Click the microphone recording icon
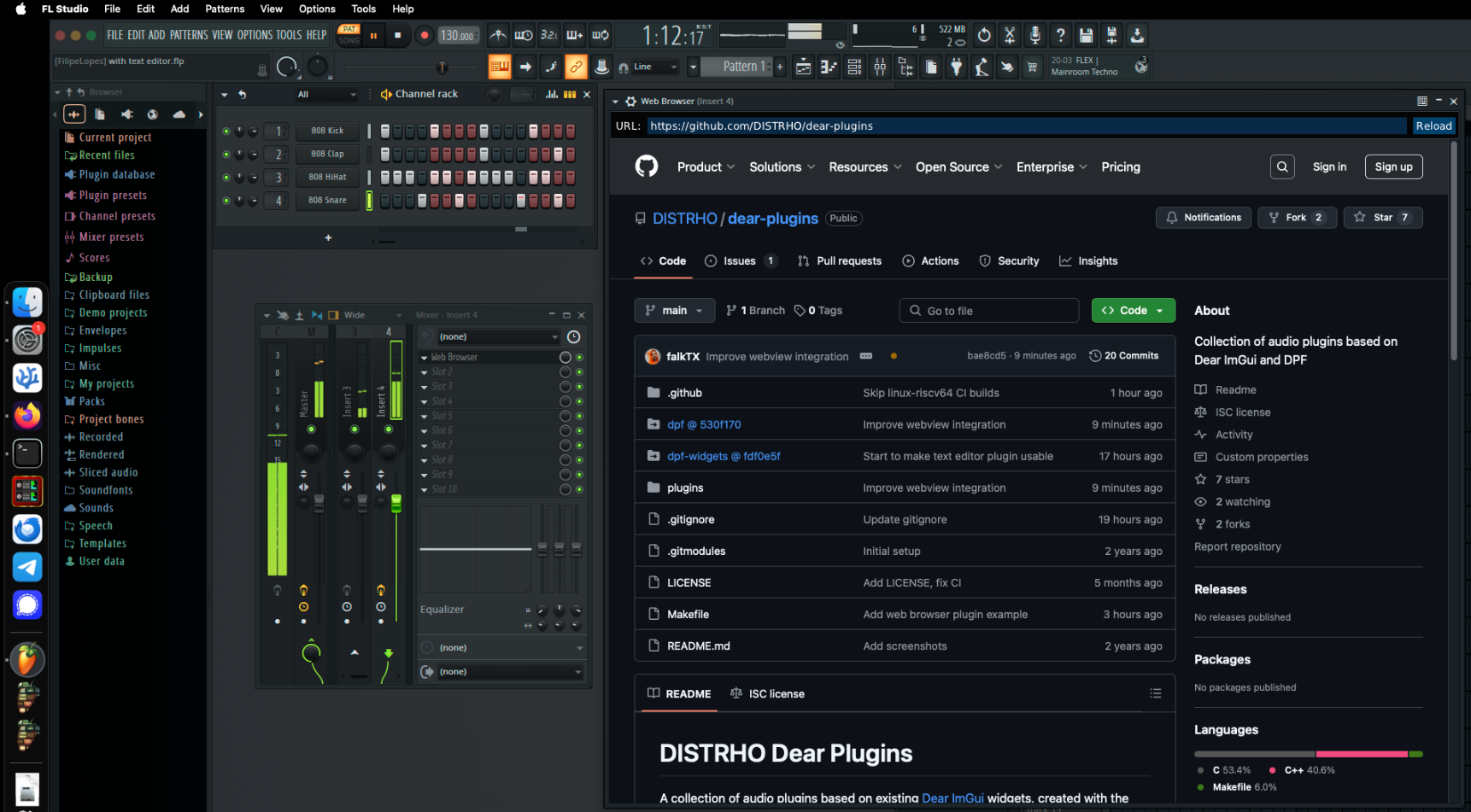1471x812 pixels. click(x=1034, y=35)
